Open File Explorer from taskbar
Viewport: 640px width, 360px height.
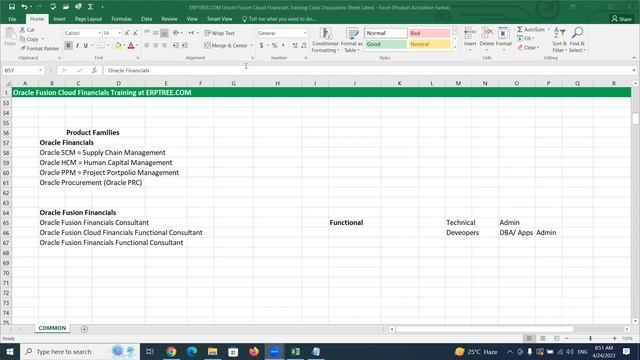212,351
